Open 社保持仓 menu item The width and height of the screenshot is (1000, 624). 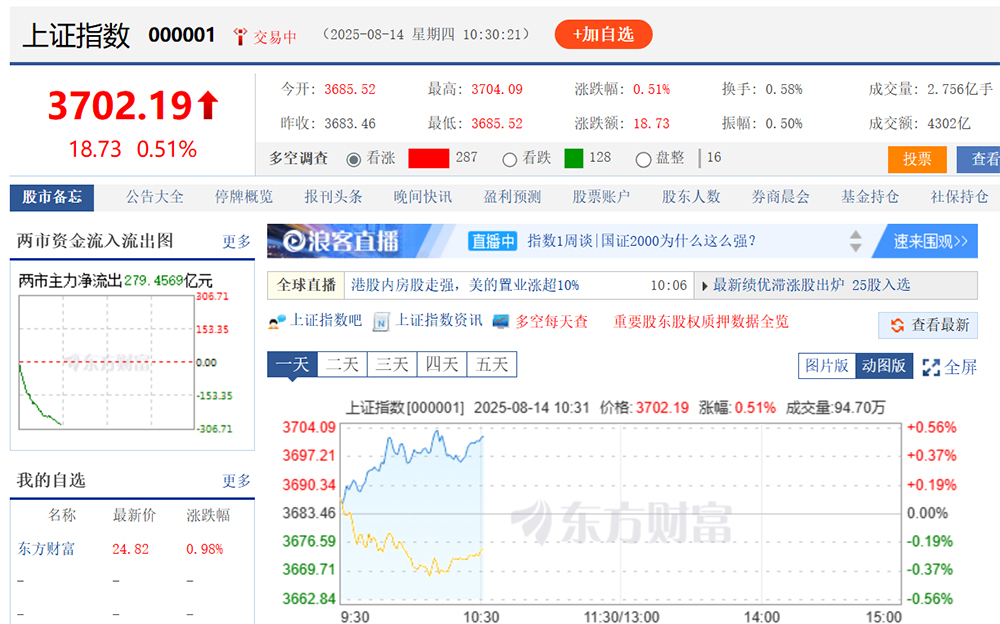(x=960, y=197)
